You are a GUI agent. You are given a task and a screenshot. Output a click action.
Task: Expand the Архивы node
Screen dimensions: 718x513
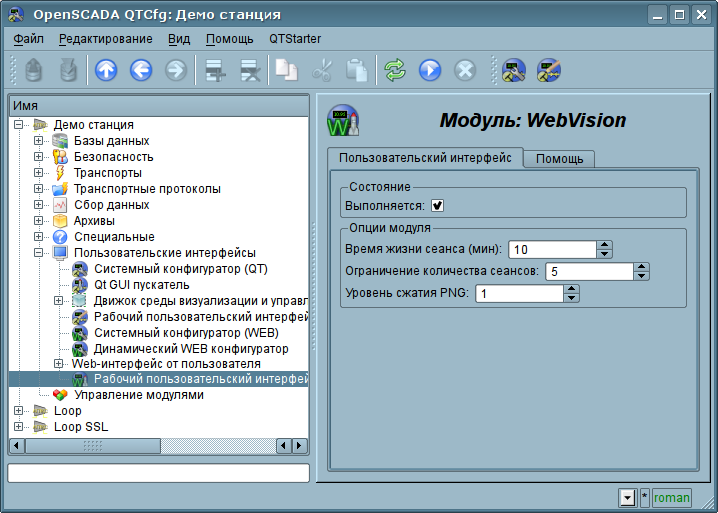38,221
